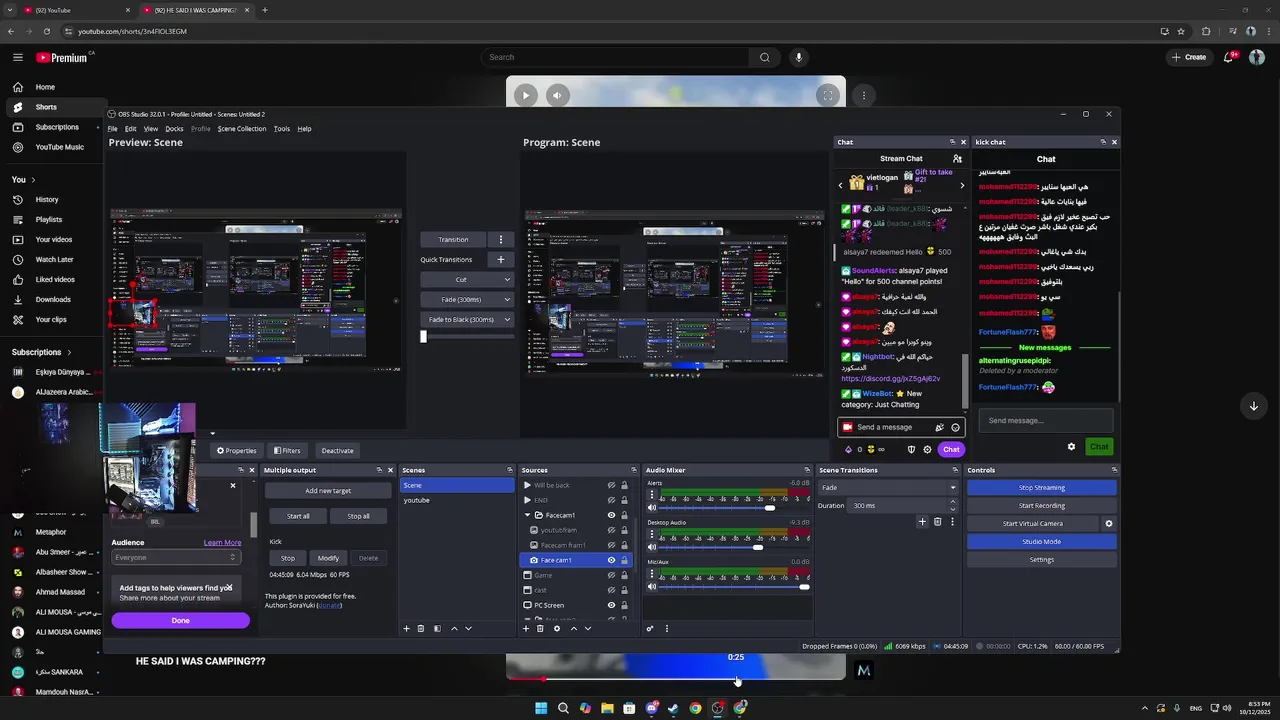Mute Desktop Audio speaker icon
The image size is (1280, 720).
(652, 547)
